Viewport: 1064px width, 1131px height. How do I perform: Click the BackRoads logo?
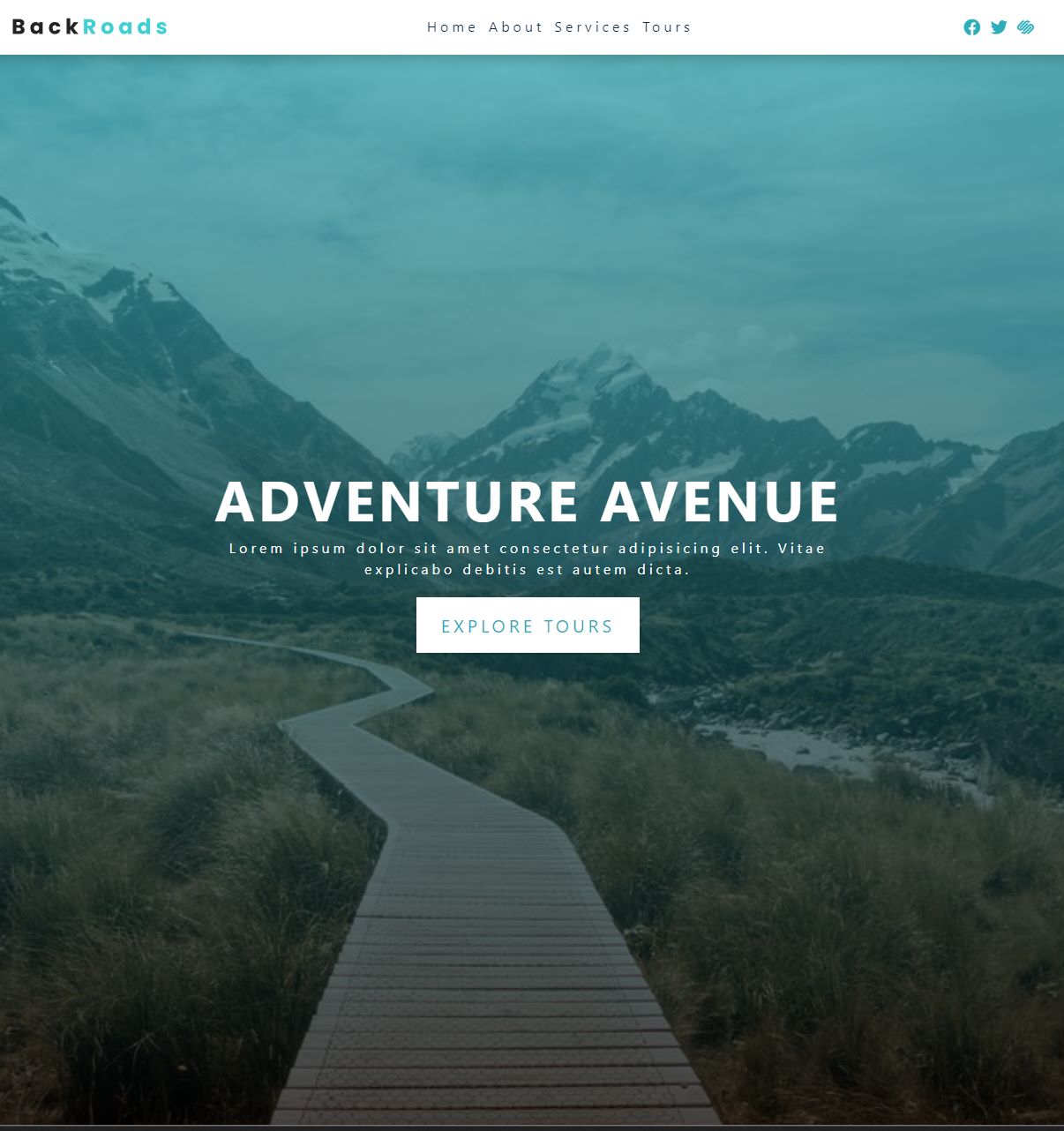(89, 26)
